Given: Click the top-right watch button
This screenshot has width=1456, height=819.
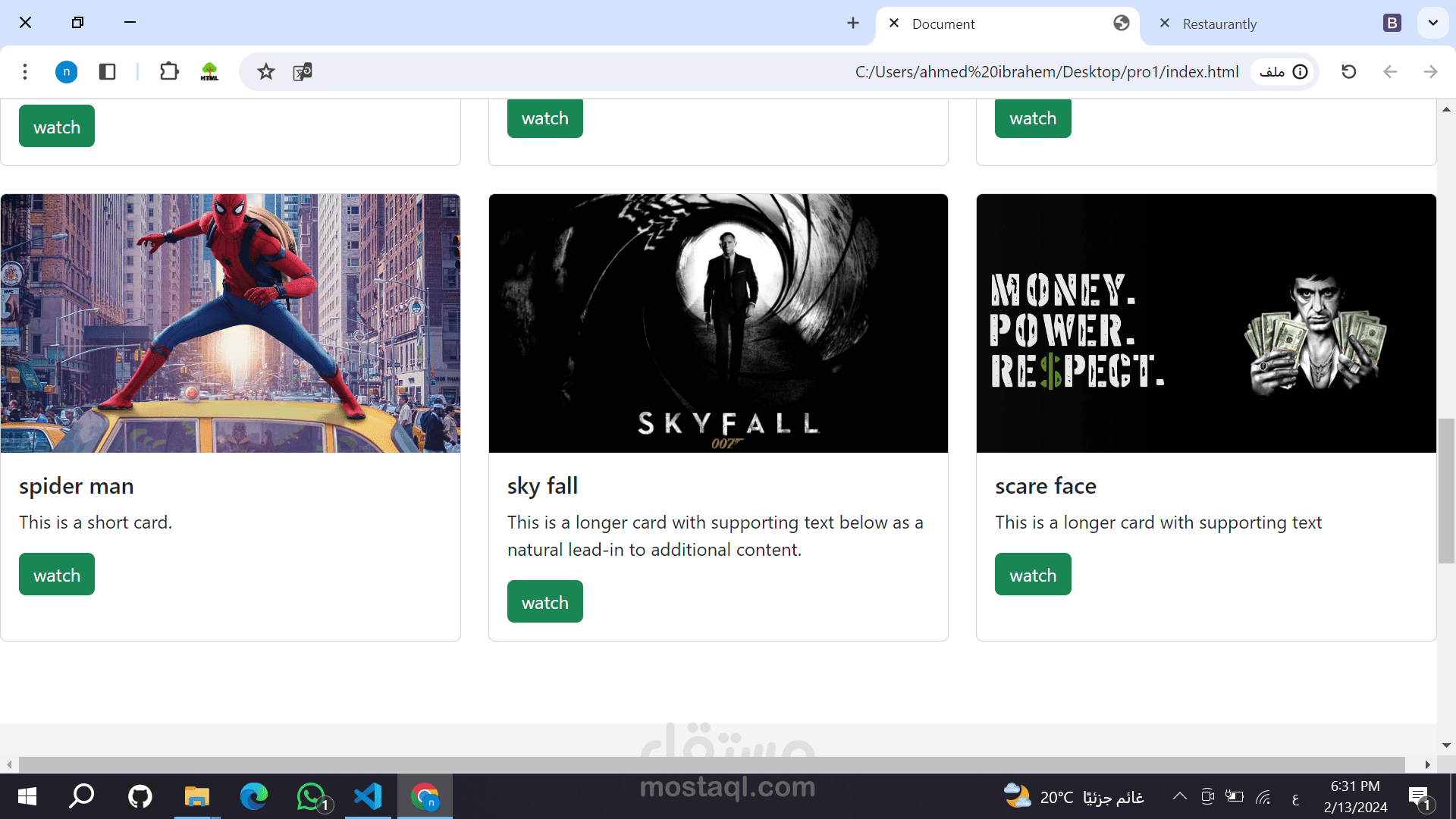Looking at the screenshot, I should coord(1033,118).
